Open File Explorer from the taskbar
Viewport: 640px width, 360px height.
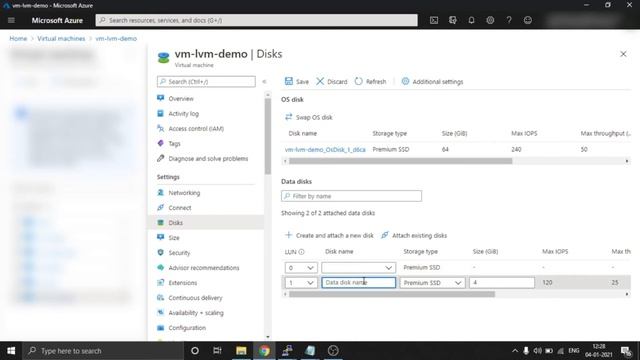pos(241,351)
